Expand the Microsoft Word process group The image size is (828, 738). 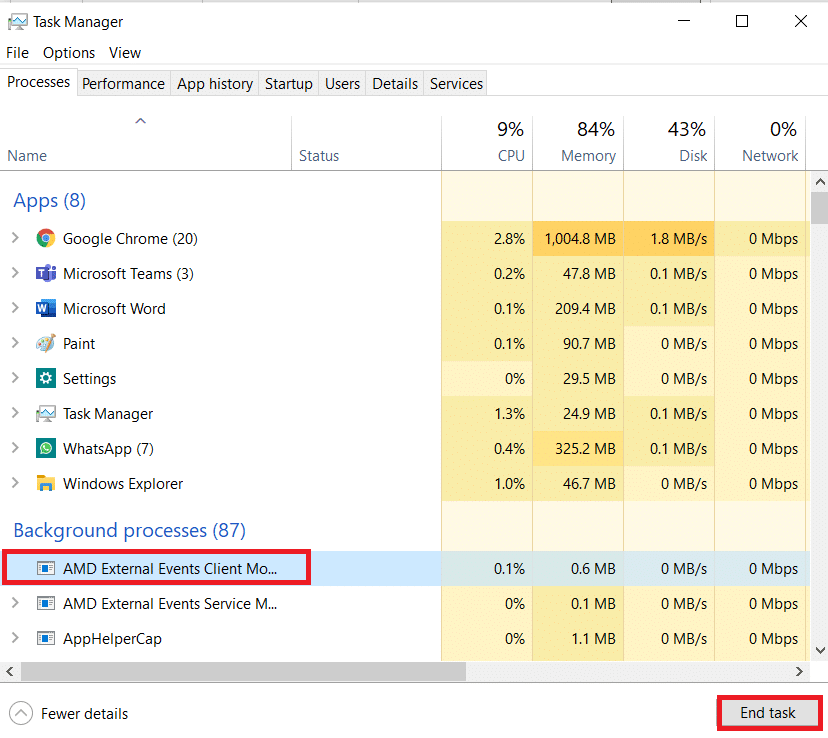pyautogui.click(x=15, y=308)
